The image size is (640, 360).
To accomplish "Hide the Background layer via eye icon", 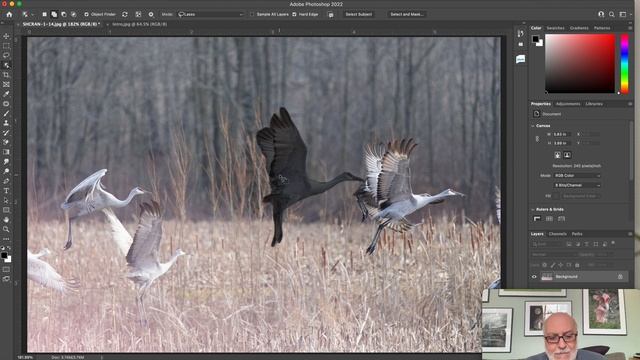I will click(x=534, y=277).
